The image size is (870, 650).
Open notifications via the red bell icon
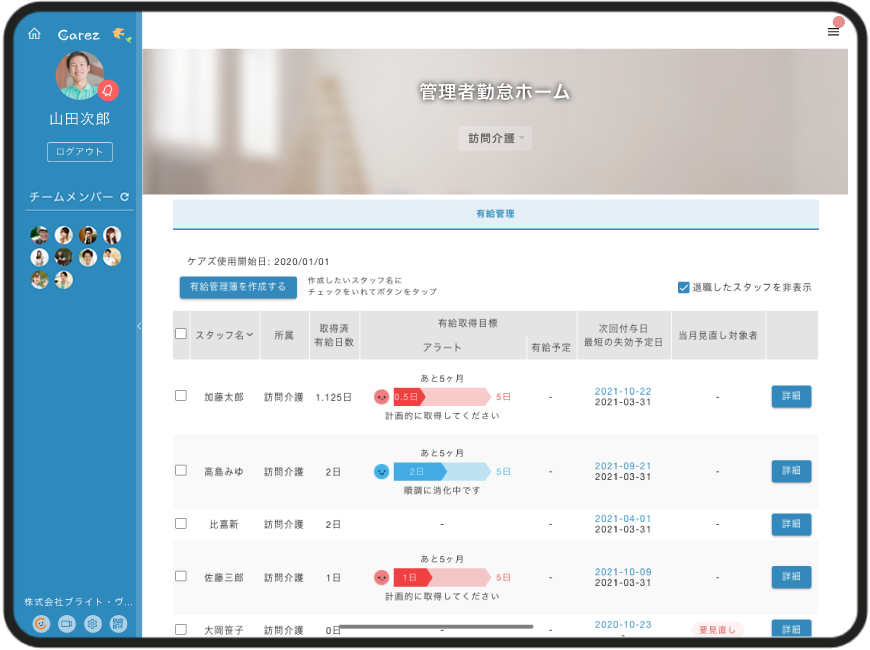tap(107, 90)
